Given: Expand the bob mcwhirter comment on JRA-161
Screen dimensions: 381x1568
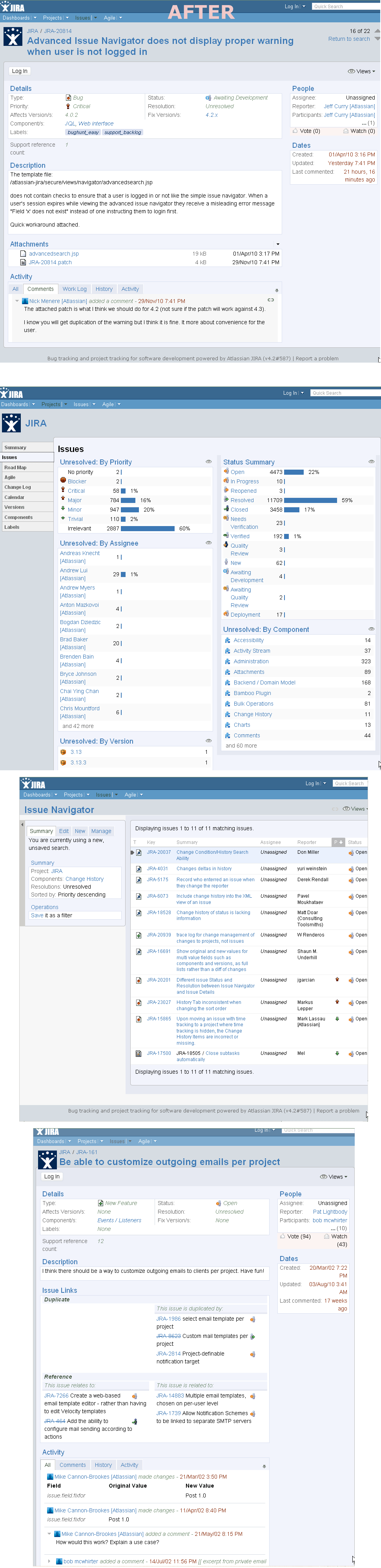Looking at the screenshot, I should click(x=50, y=1561).
